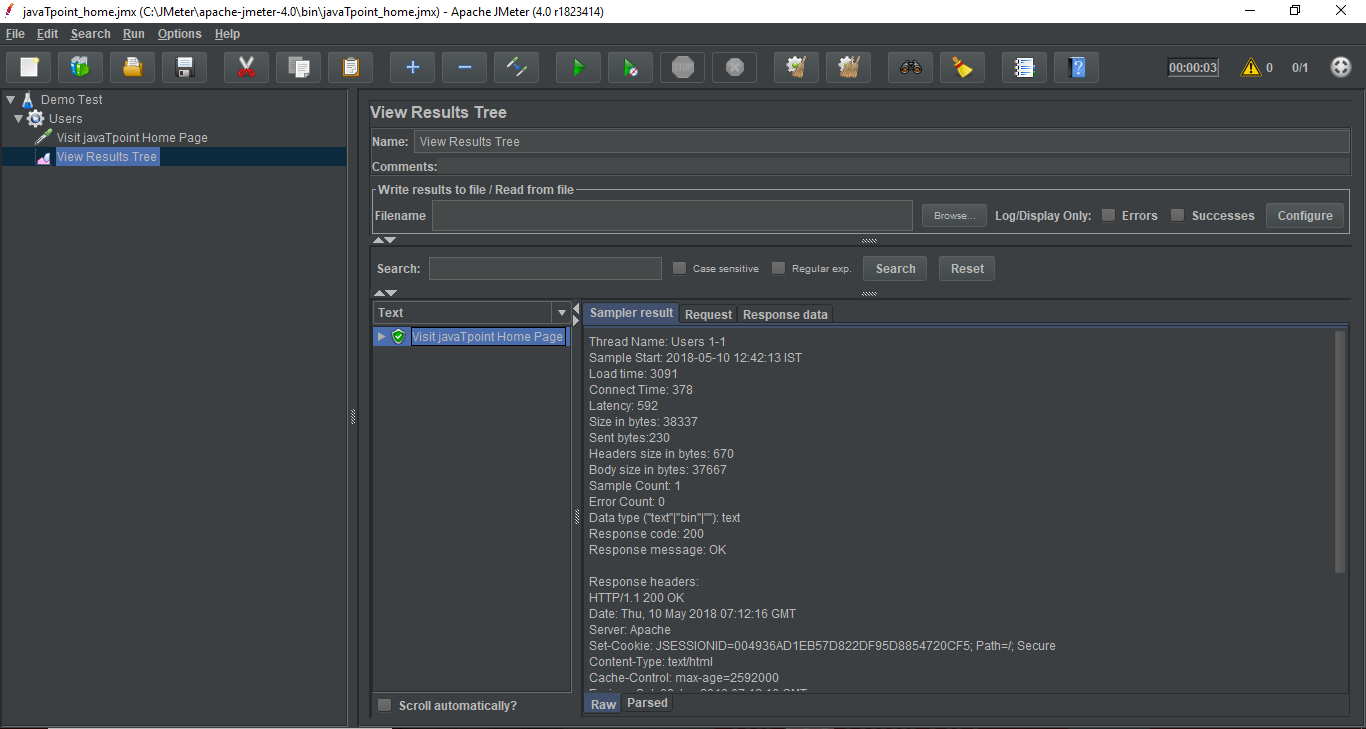Click green shield success icon in results
Screen dimensions: 1366x729
click(x=398, y=337)
